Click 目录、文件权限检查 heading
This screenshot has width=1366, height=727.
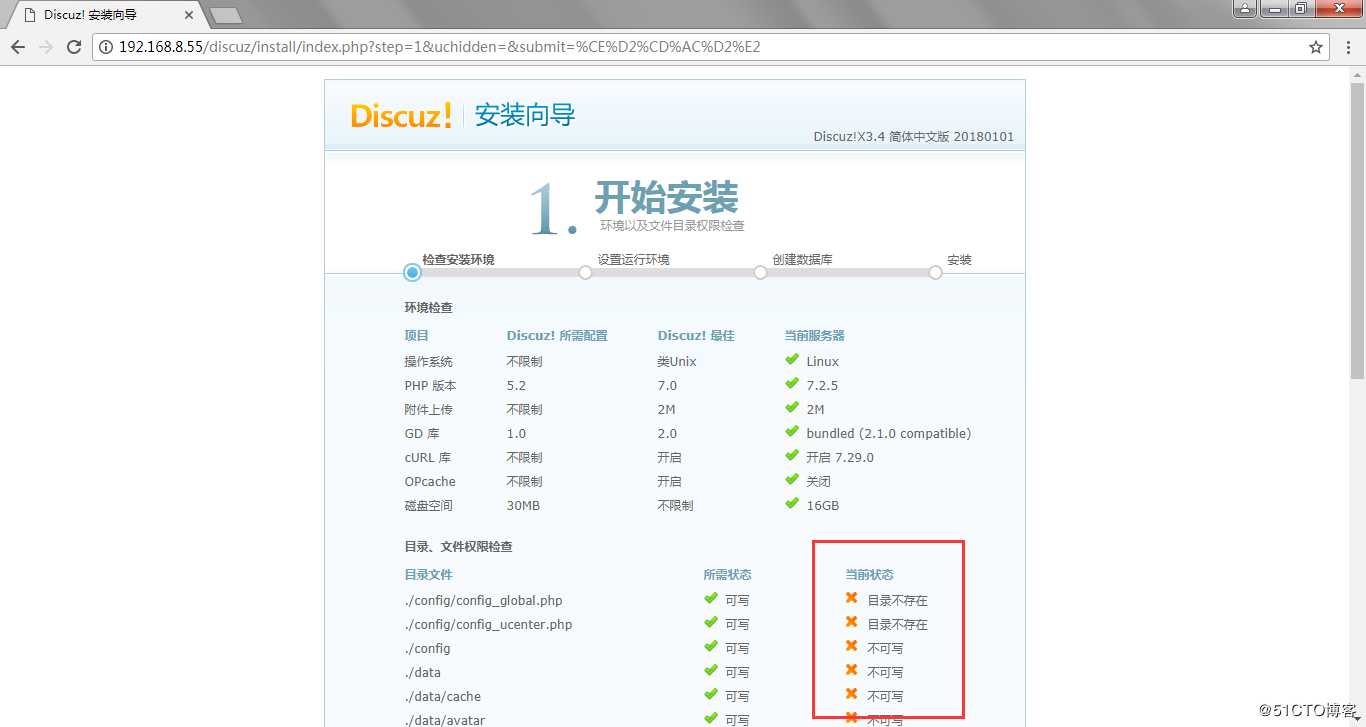458,547
